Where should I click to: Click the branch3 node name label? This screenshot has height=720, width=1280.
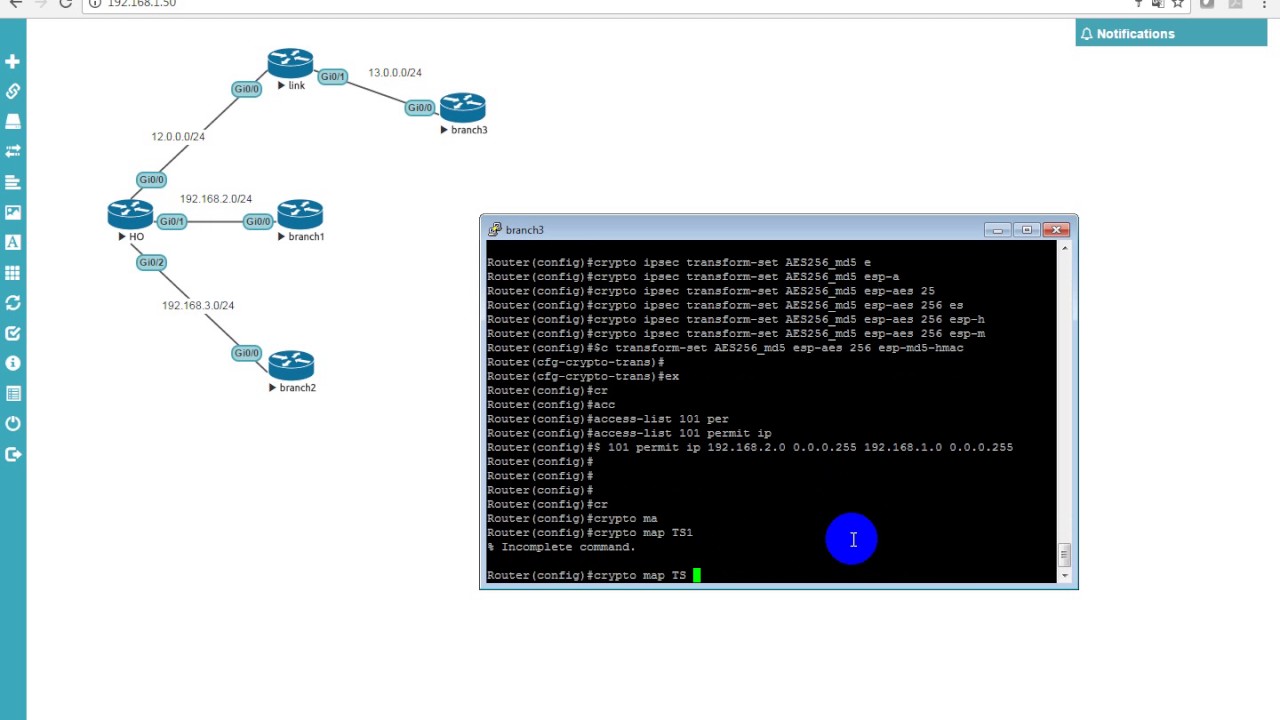tap(469, 130)
